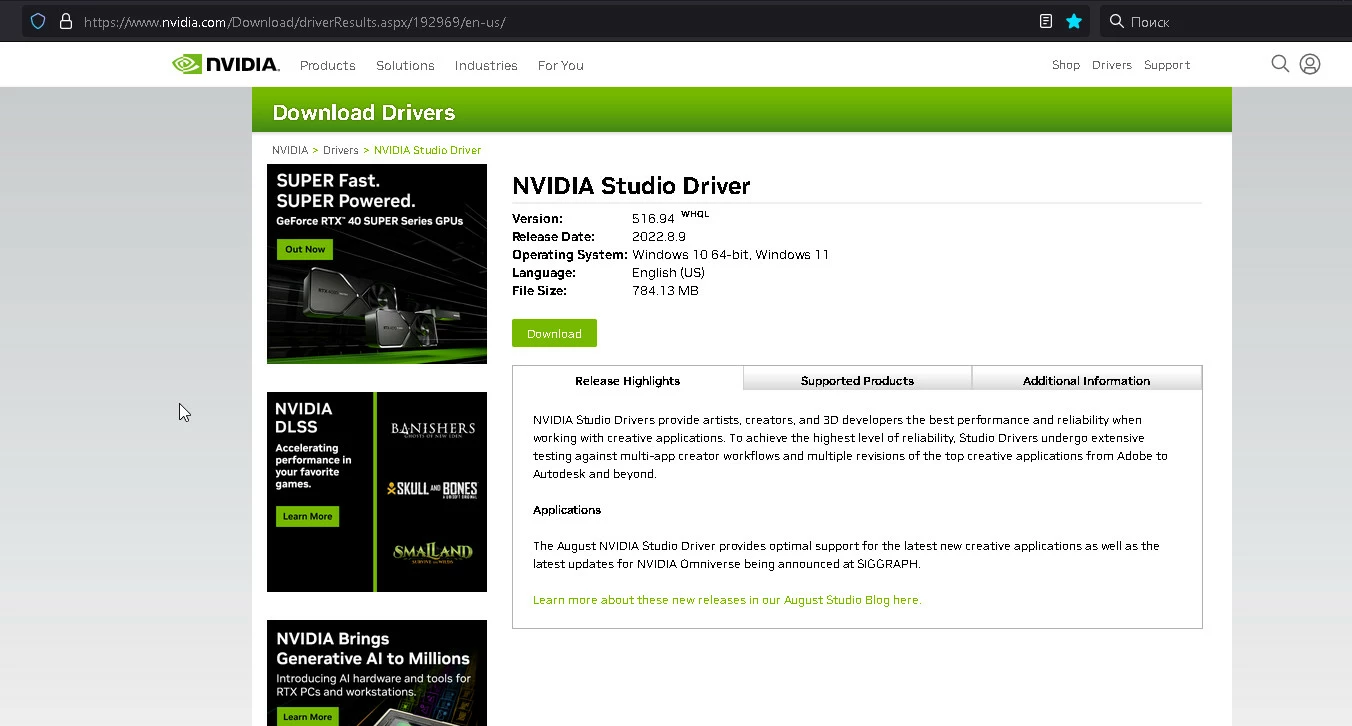Switch to the Supported Products tab
1352x726 pixels.
[857, 380]
